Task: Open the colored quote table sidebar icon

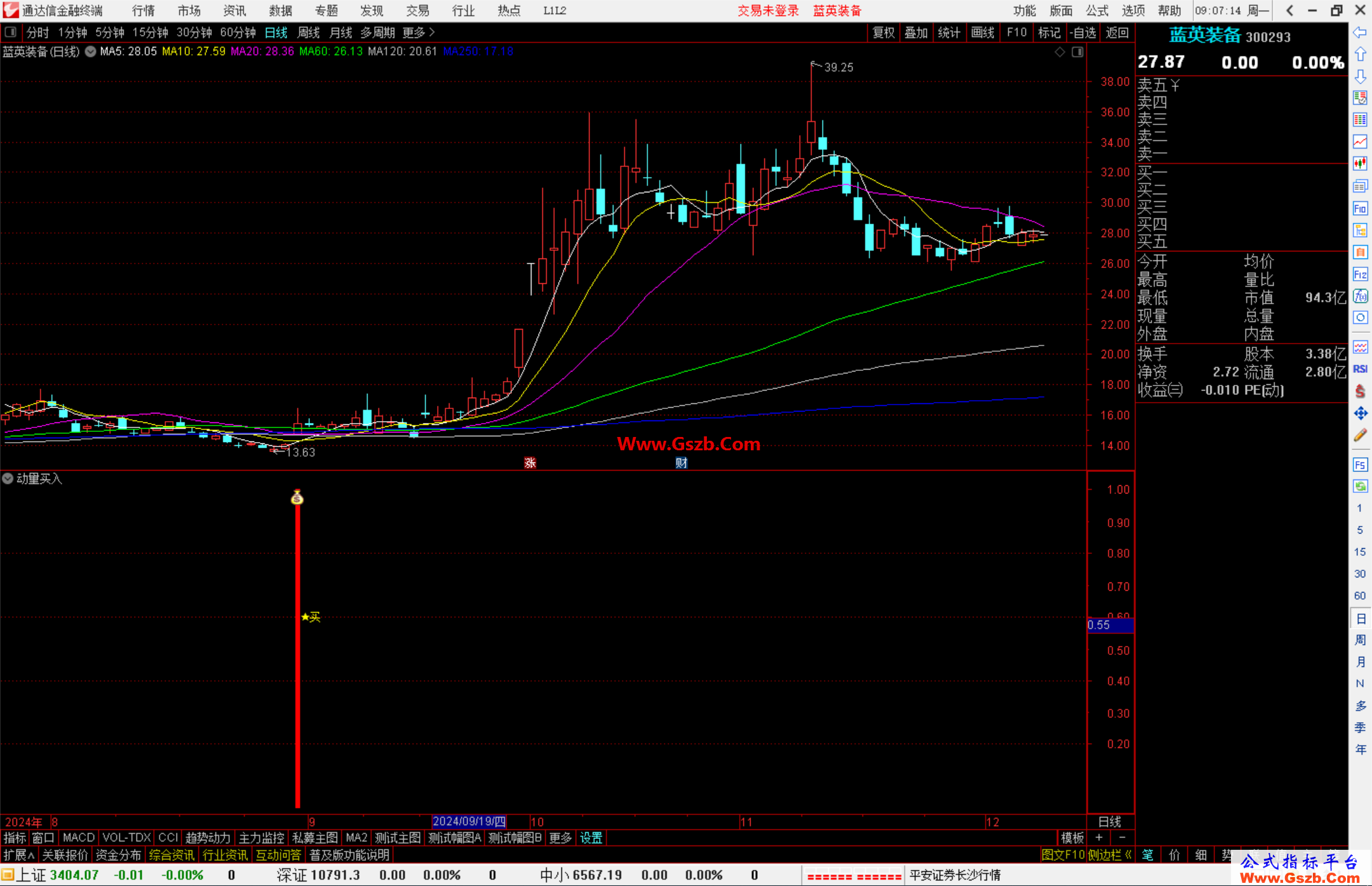Action: click(x=1360, y=120)
